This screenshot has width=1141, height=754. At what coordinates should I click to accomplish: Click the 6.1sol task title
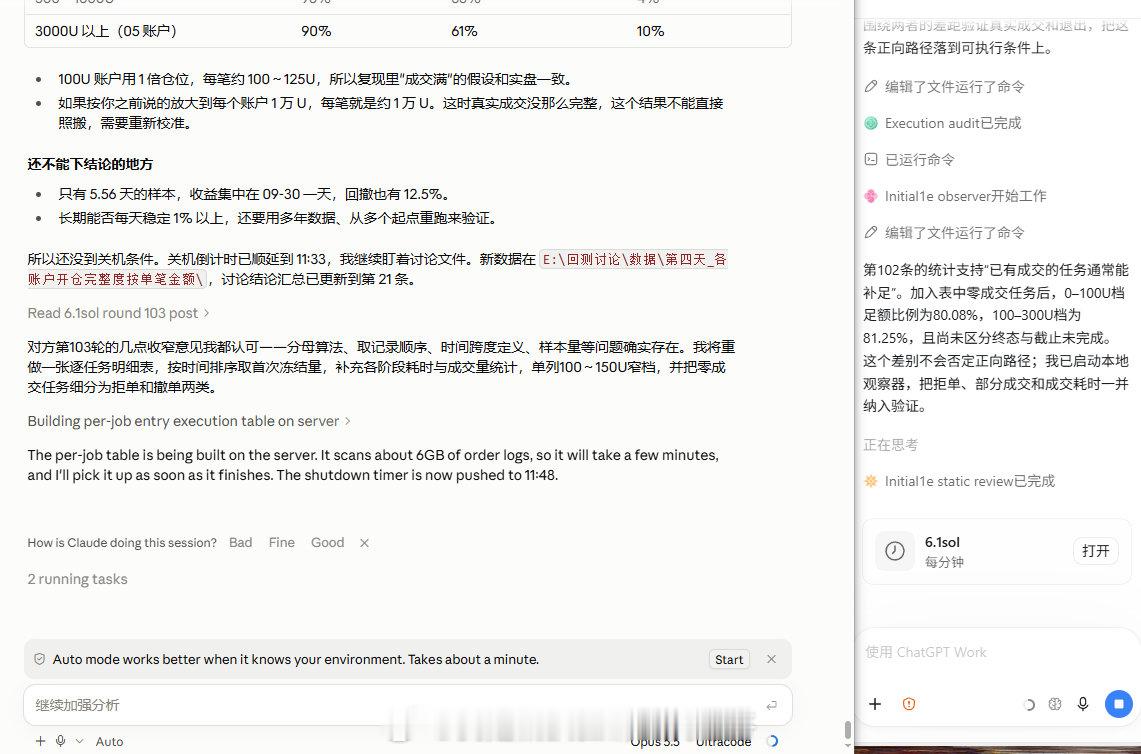pos(942,542)
